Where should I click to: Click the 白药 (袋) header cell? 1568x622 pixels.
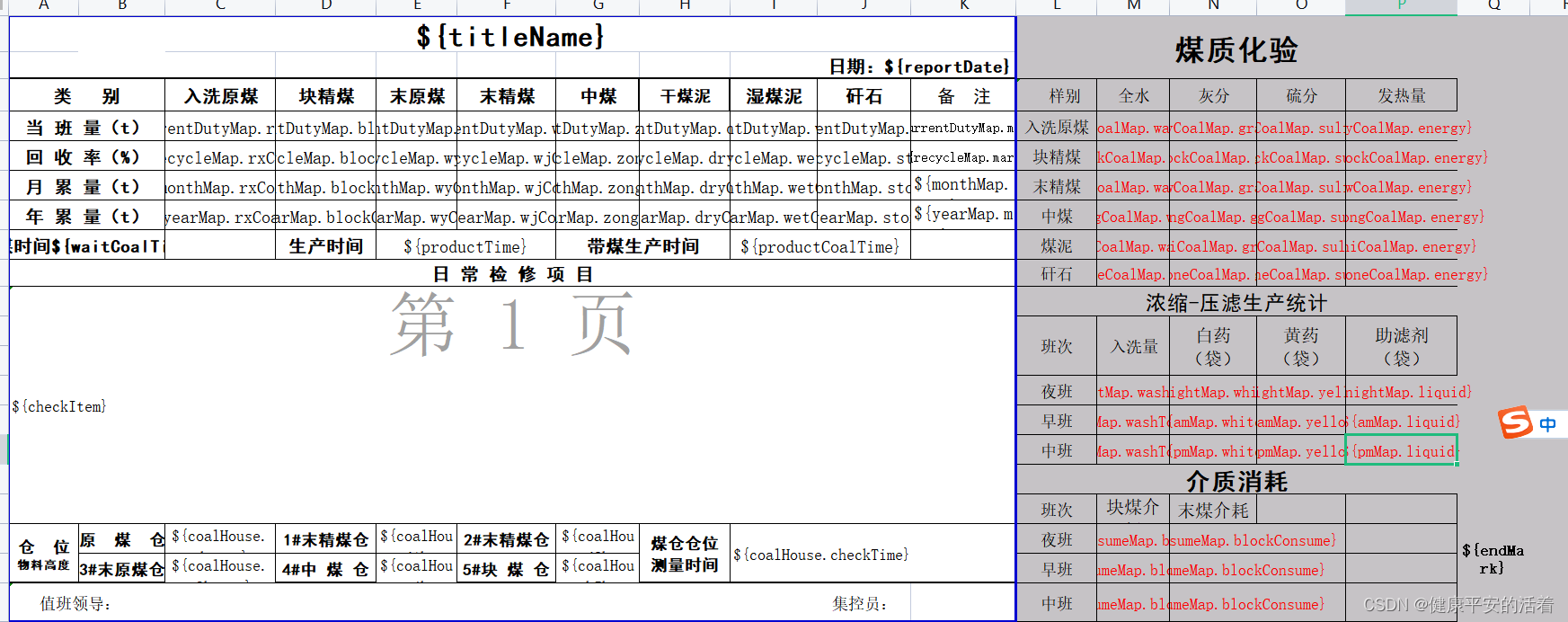click(x=1213, y=346)
